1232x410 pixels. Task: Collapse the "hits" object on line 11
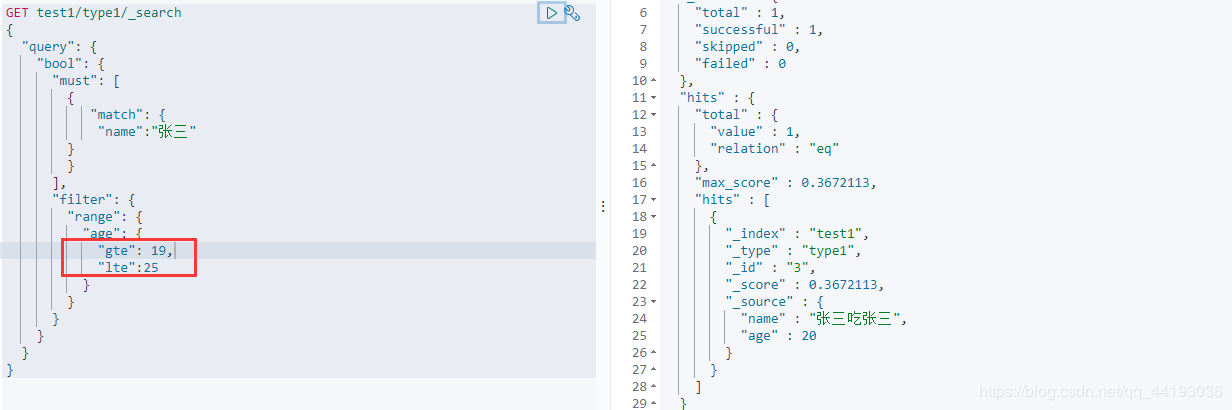(x=654, y=97)
